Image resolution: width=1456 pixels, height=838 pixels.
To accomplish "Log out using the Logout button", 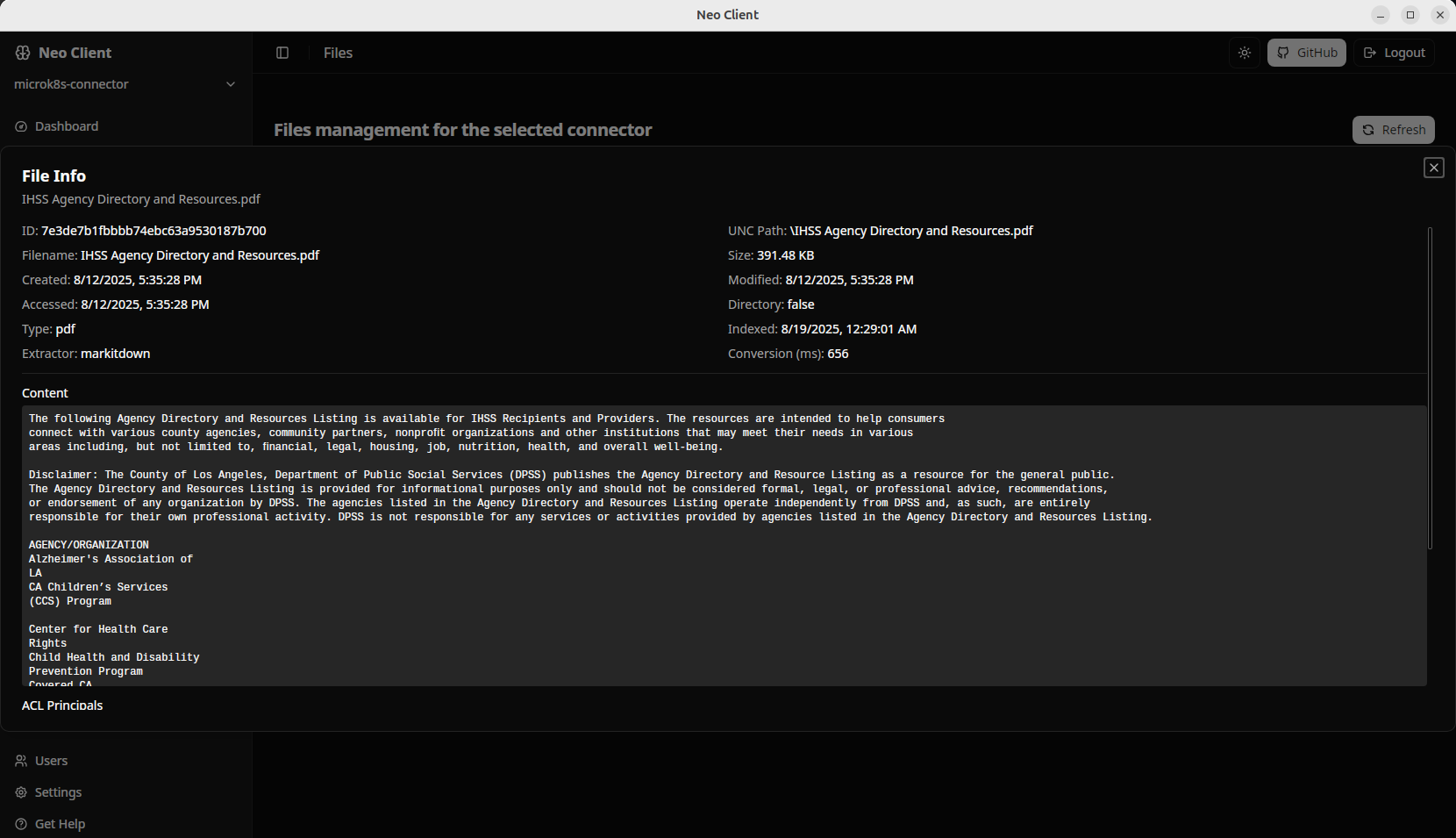I will tap(1394, 53).
